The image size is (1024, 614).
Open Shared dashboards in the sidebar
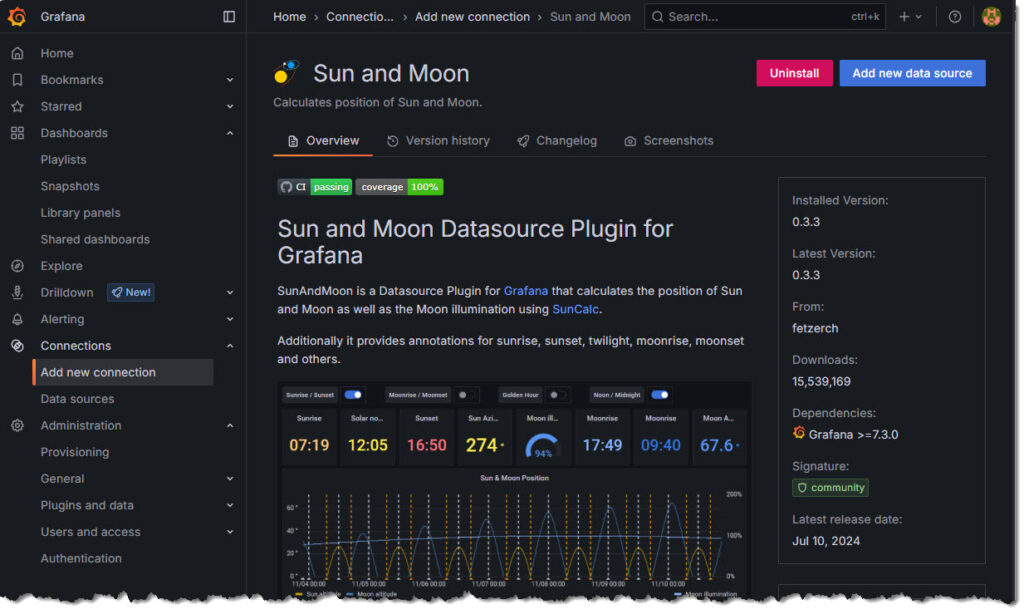(x=95, y=240)
